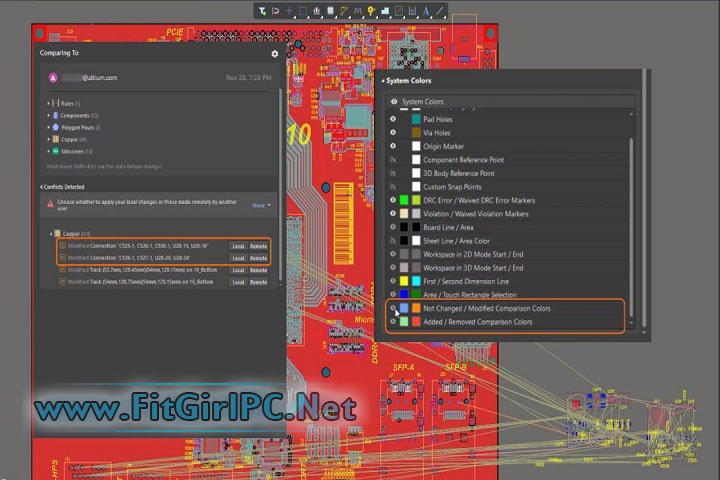Image resolution: width=720 pixels, height=480 pixels.
Task: Expand the Components tree node
Action: (x=48, y=115)
